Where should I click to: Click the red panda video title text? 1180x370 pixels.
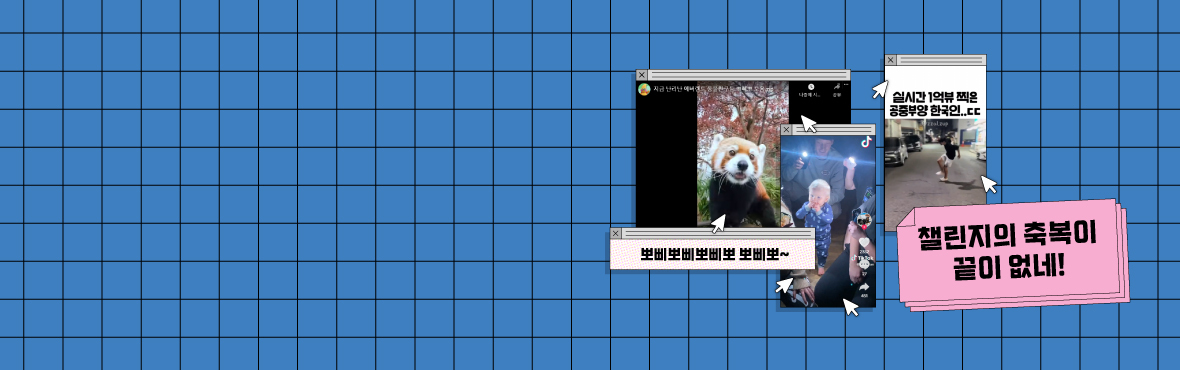click(x=722, y=89)
